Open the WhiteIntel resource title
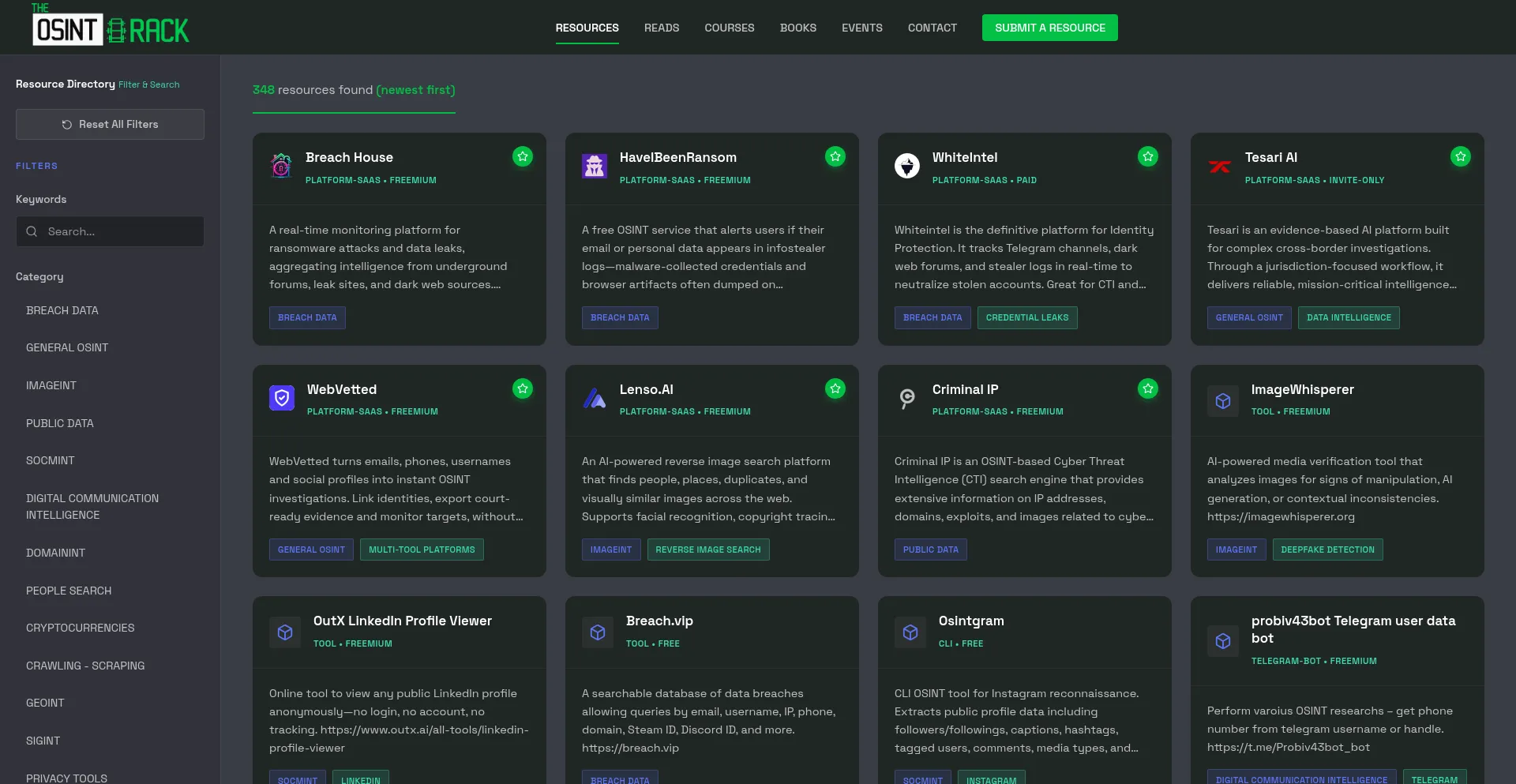 pyautogui.click(x=965, y=158)
